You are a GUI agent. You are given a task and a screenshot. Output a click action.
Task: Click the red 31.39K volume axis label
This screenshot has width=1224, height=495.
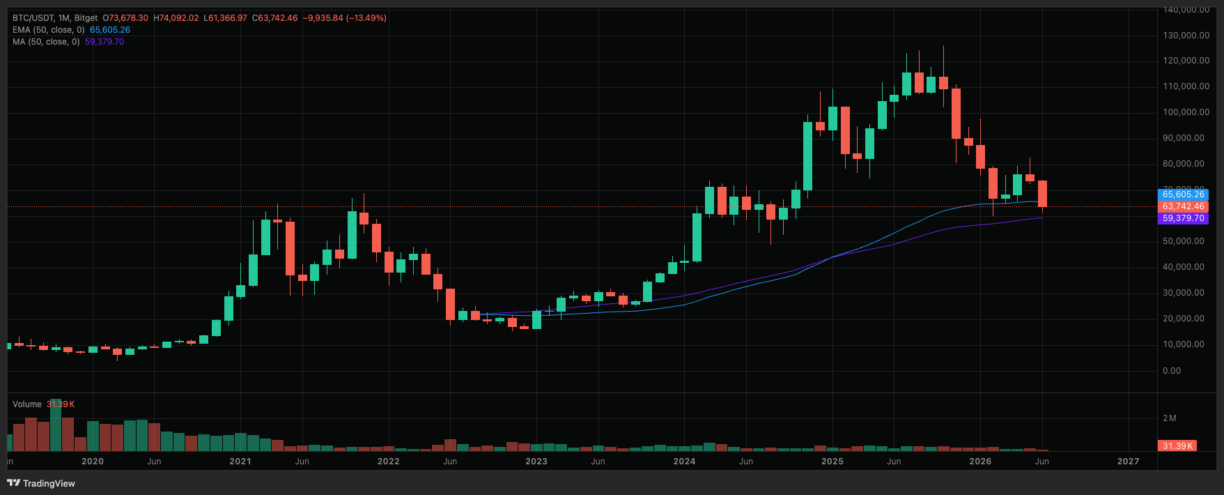pyautogui.click(x=1177, y=445)
